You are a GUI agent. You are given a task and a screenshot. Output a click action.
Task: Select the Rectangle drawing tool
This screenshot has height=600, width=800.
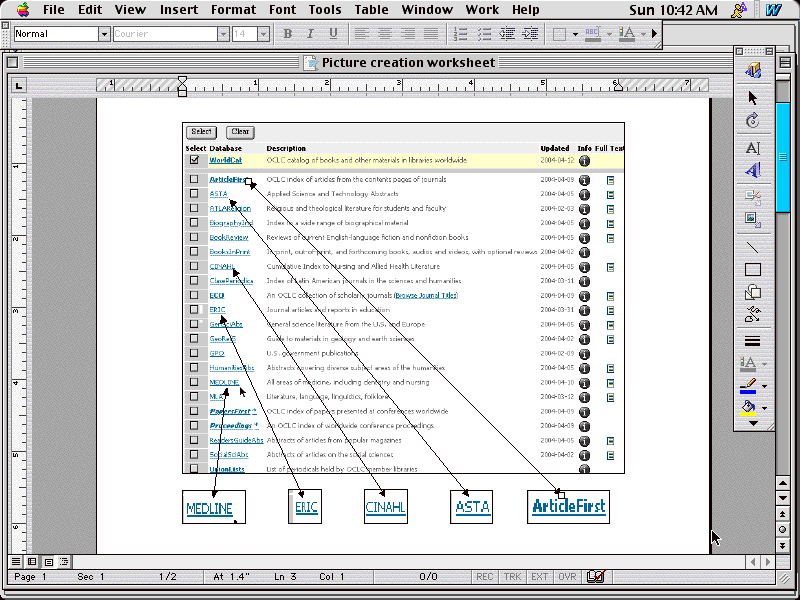(753, 269)
